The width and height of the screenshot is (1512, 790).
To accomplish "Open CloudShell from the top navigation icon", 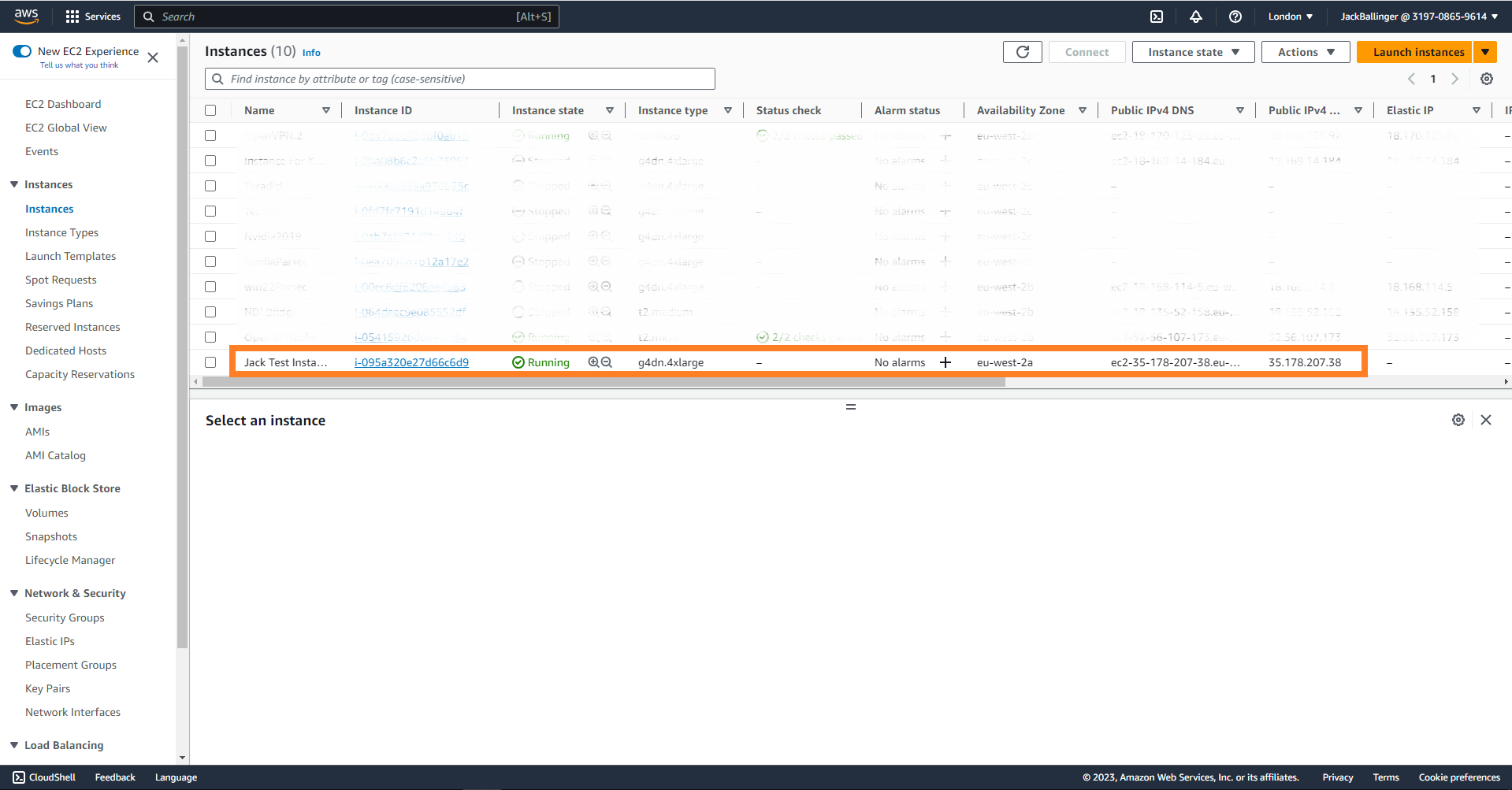I will (x=1156, y=17).
